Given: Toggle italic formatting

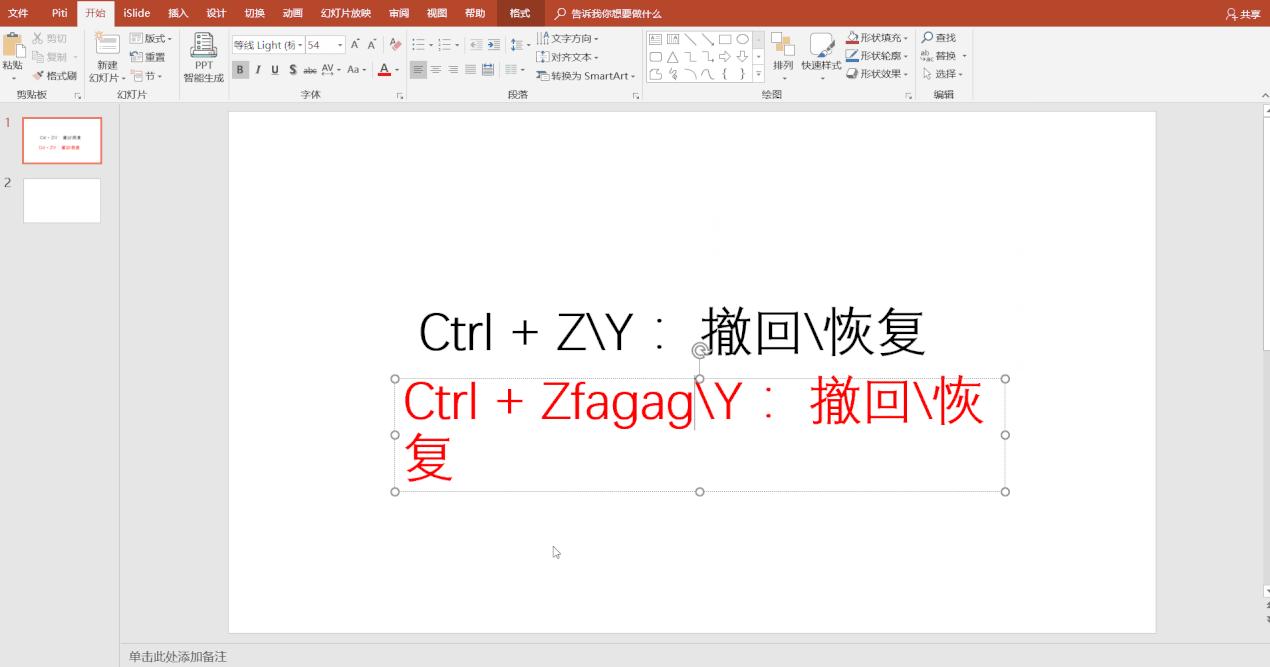Looking at the screenshot, I should [x=257, y=69].
